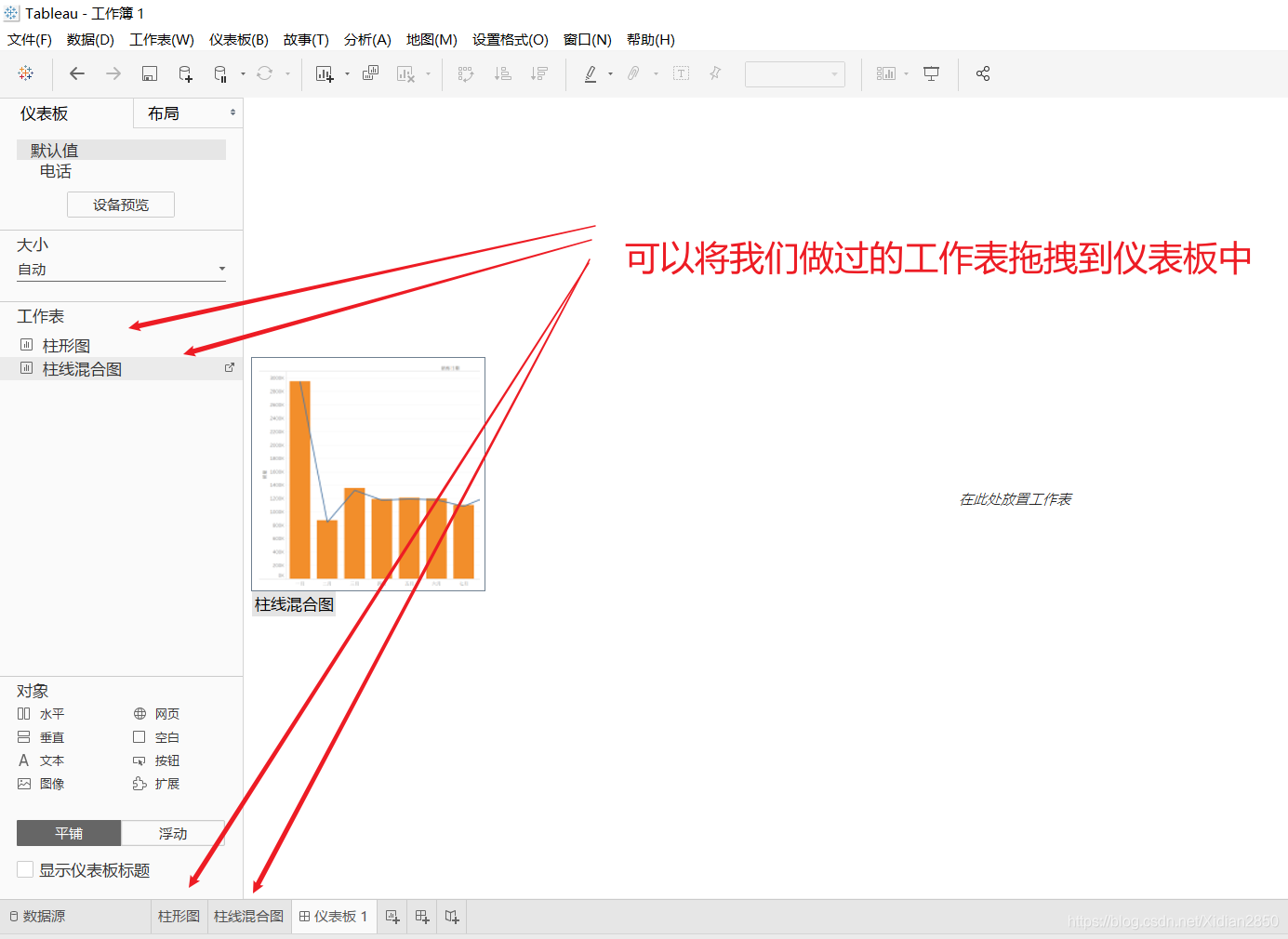The image size is (1288, 939).
Task: Open the 工作表(W) menu
Action: (x=162, y=40)
